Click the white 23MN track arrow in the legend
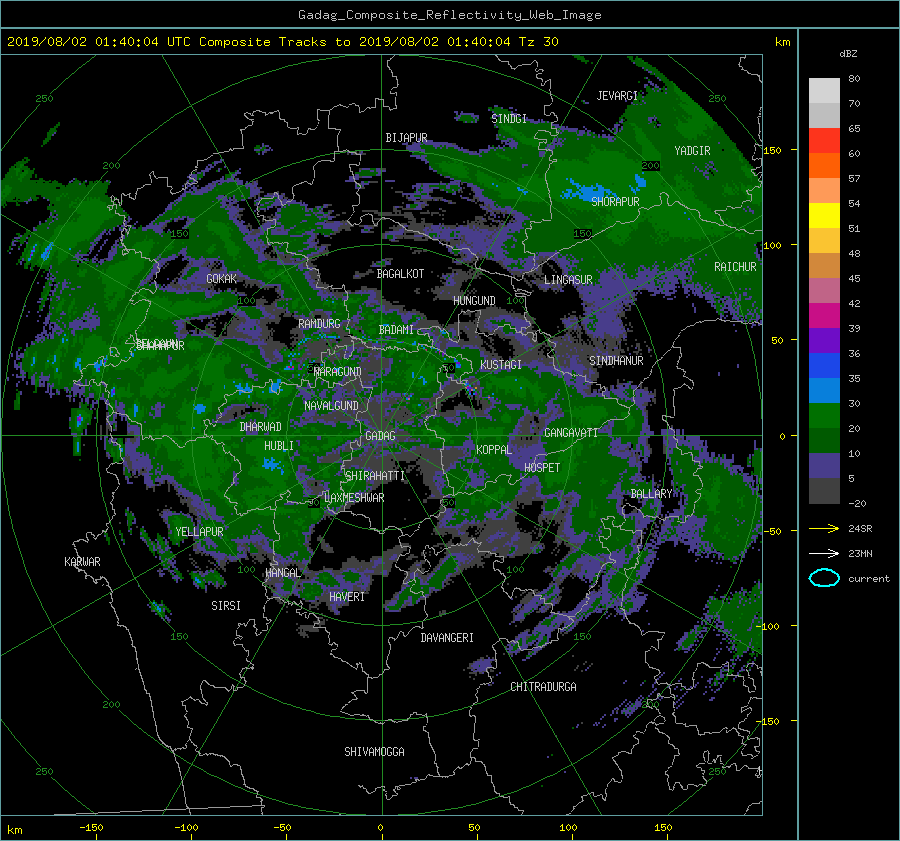Screen dimensions: 900x841 click(824, 553)
